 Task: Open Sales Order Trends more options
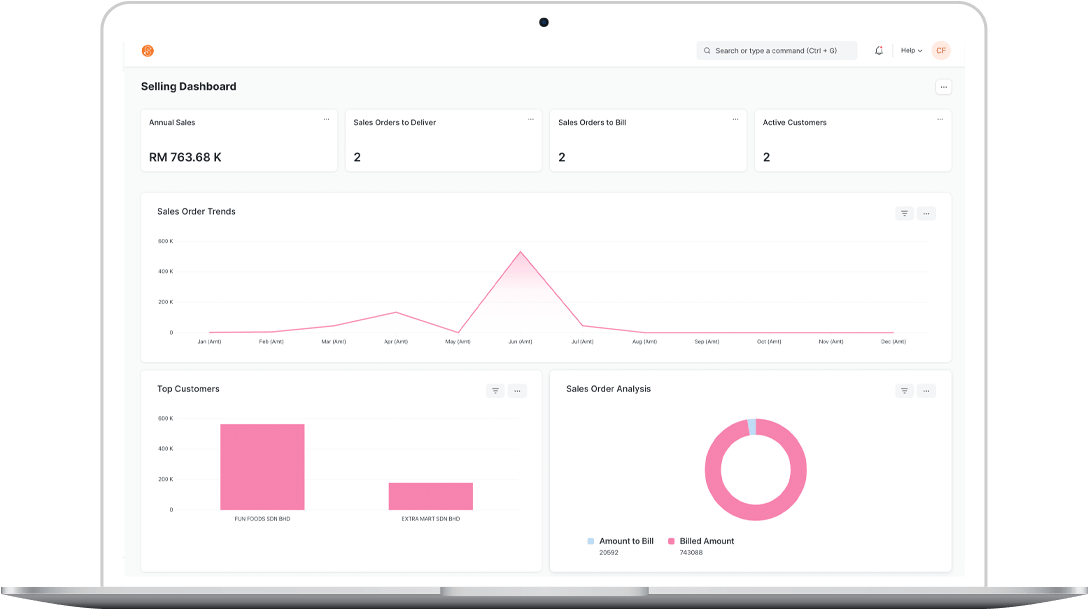(926, 213)
